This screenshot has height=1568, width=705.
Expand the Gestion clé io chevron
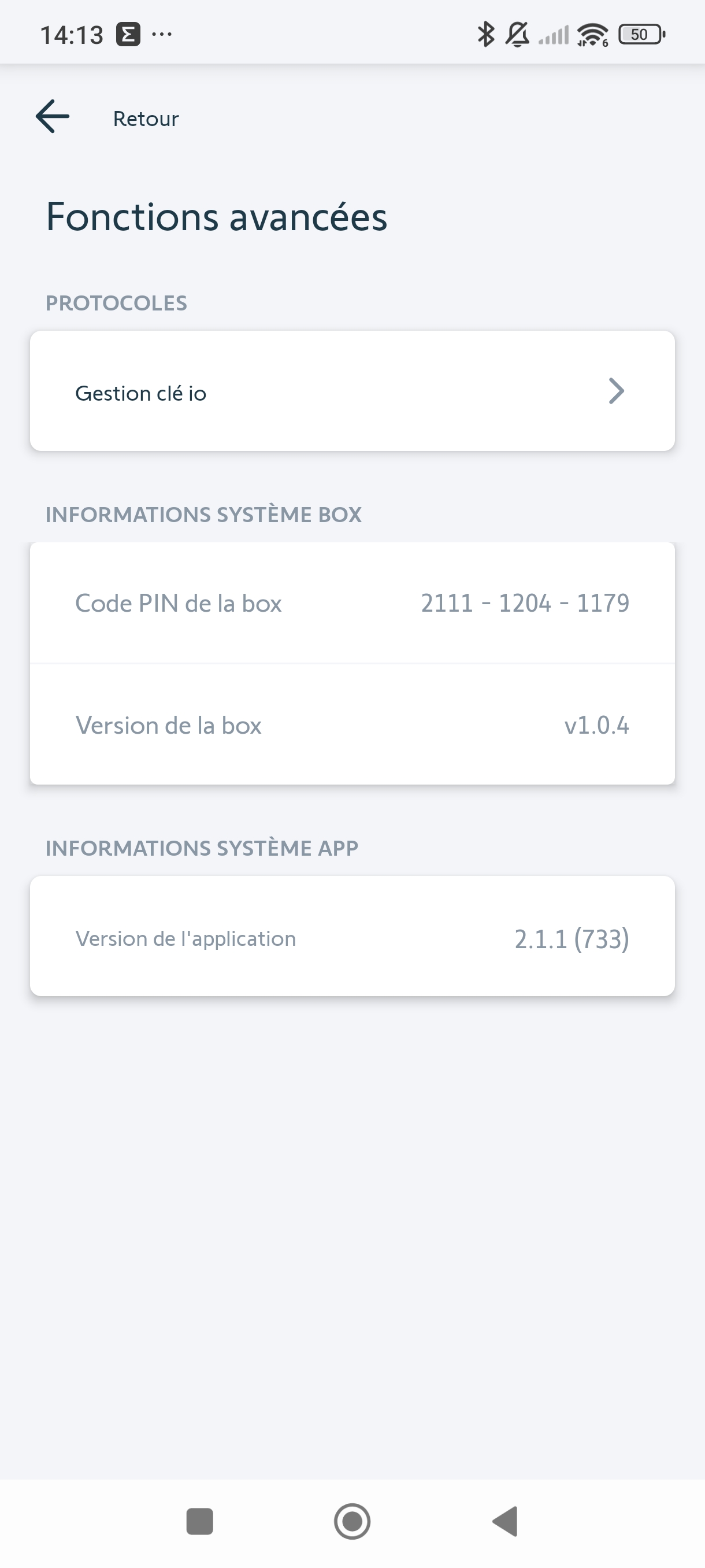(615, 391)
